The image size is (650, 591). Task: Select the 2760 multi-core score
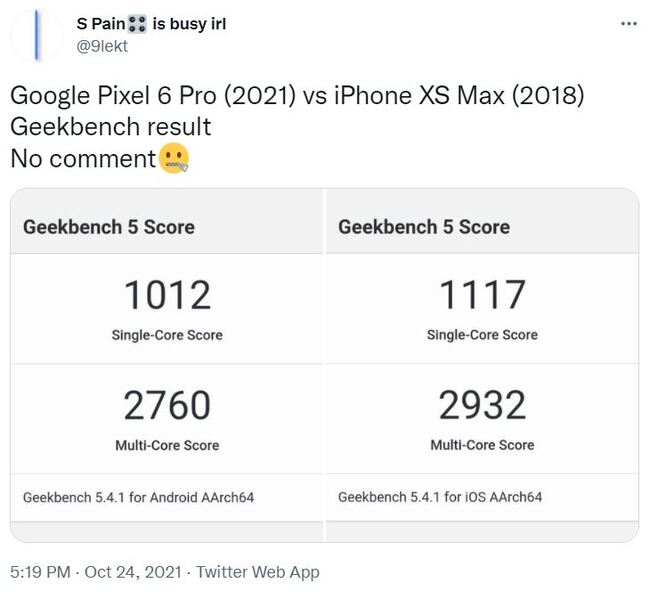pyautogui.click(x=167, y=406)
